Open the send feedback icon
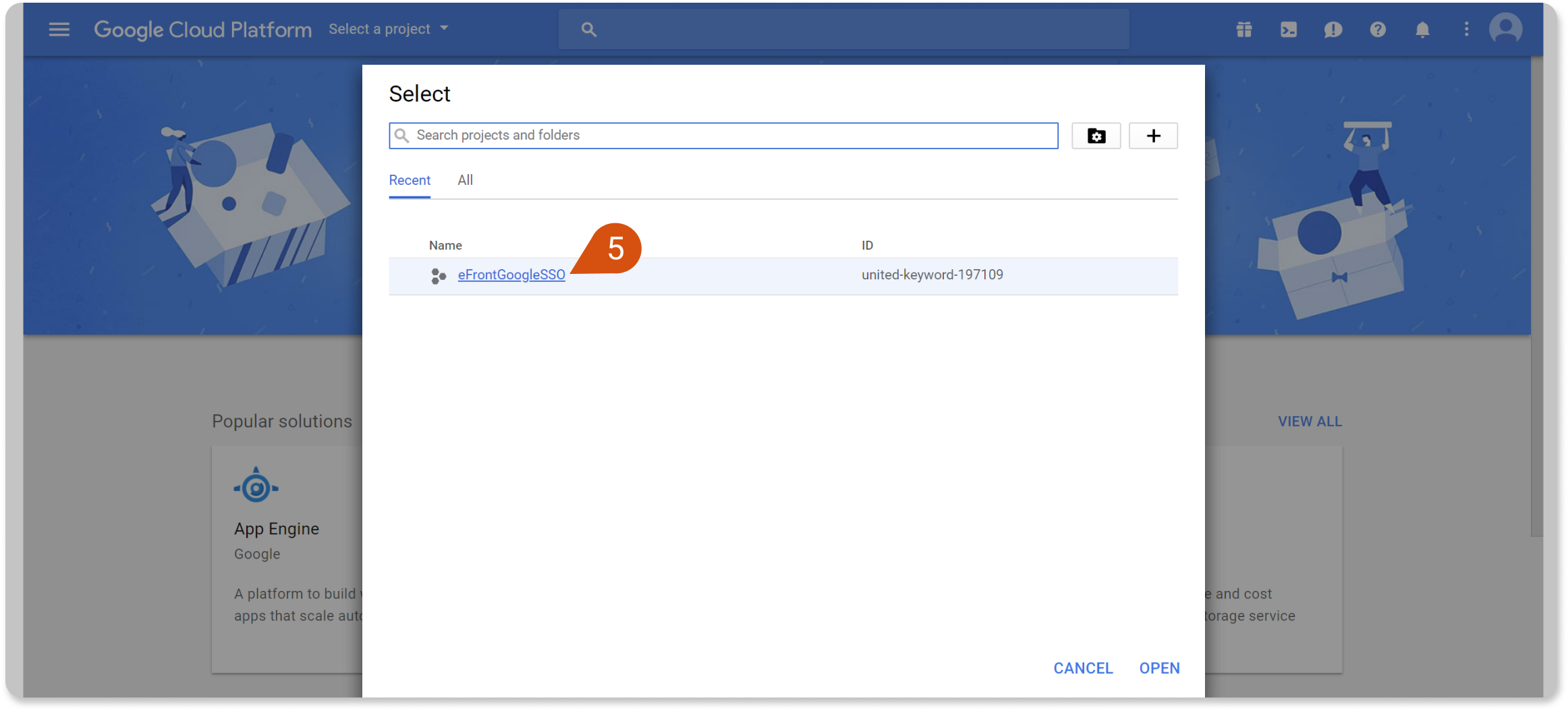 [1333, 29]
